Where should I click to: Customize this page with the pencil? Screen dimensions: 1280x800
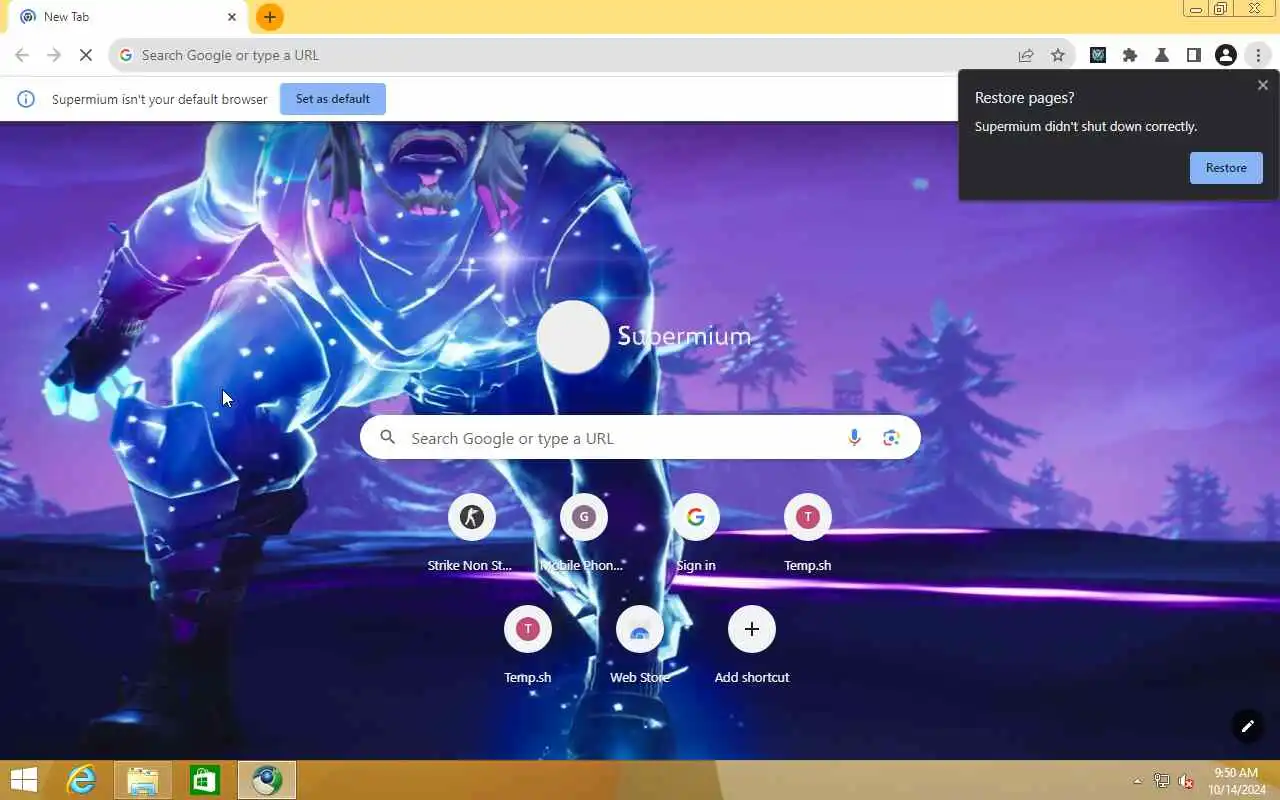point(1247,726)
